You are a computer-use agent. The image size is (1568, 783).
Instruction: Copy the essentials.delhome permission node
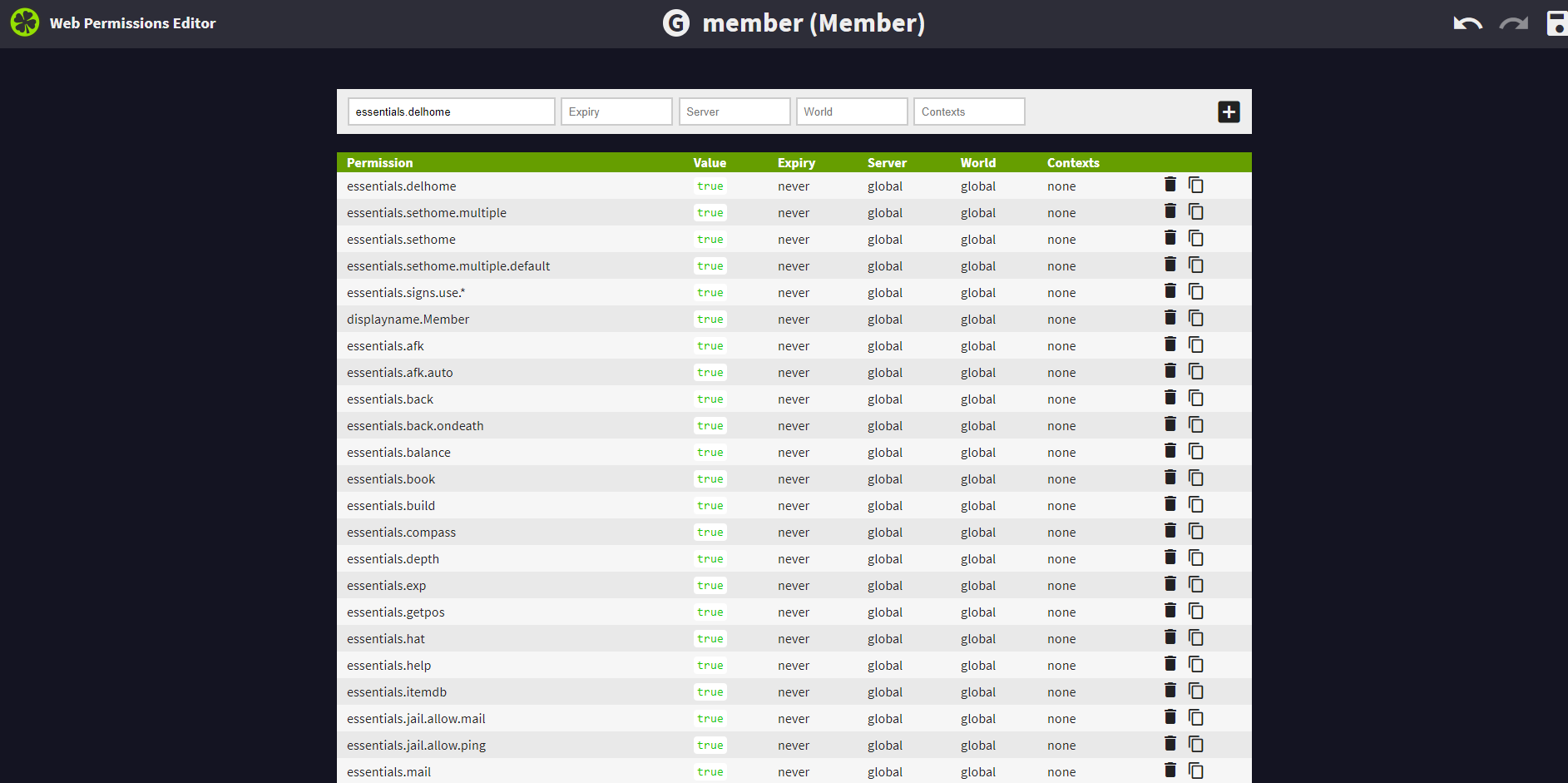coord(1196,185)
